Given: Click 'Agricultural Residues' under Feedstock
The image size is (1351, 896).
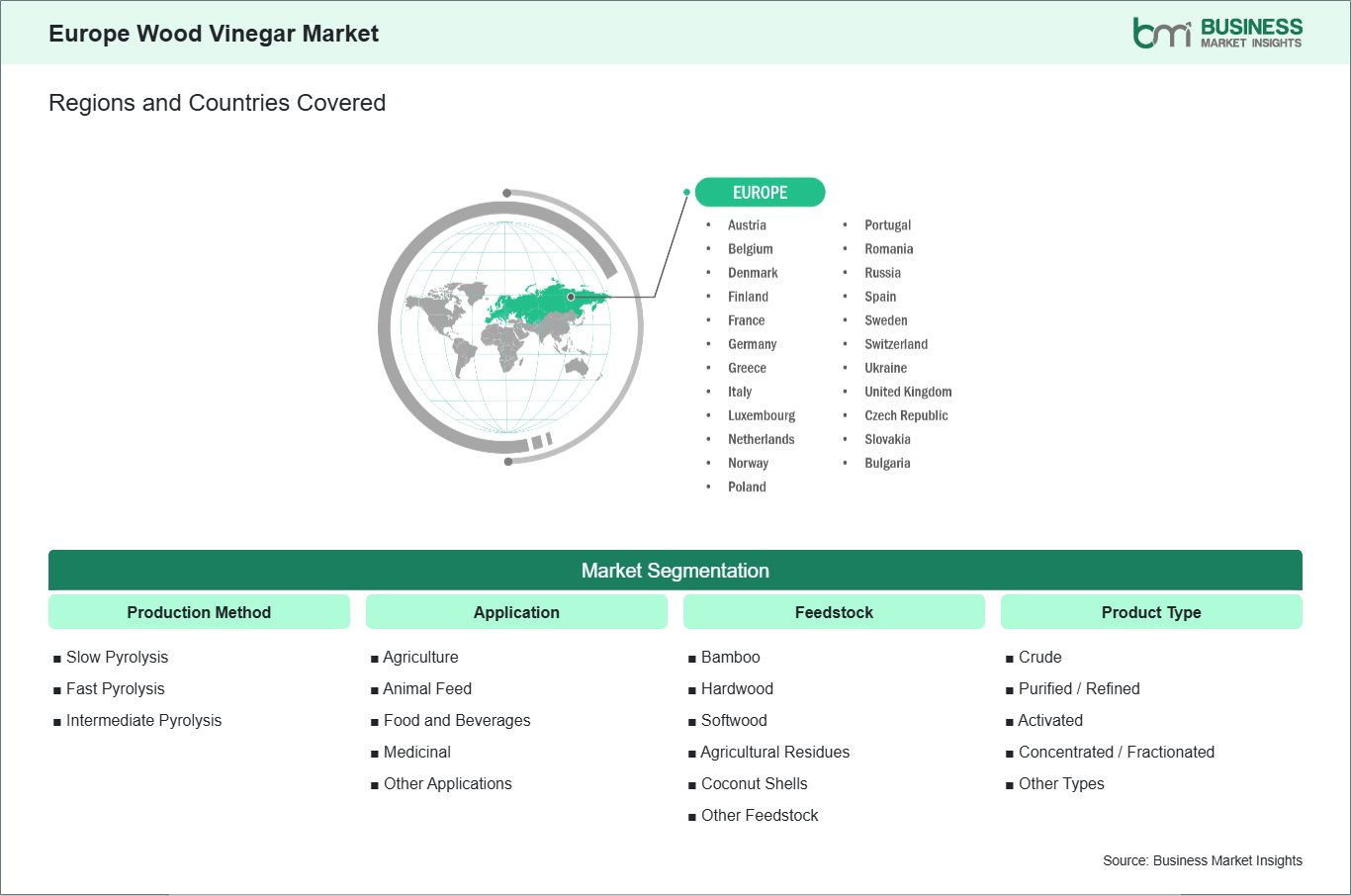Looking at the screenshot, I should 774,753.
